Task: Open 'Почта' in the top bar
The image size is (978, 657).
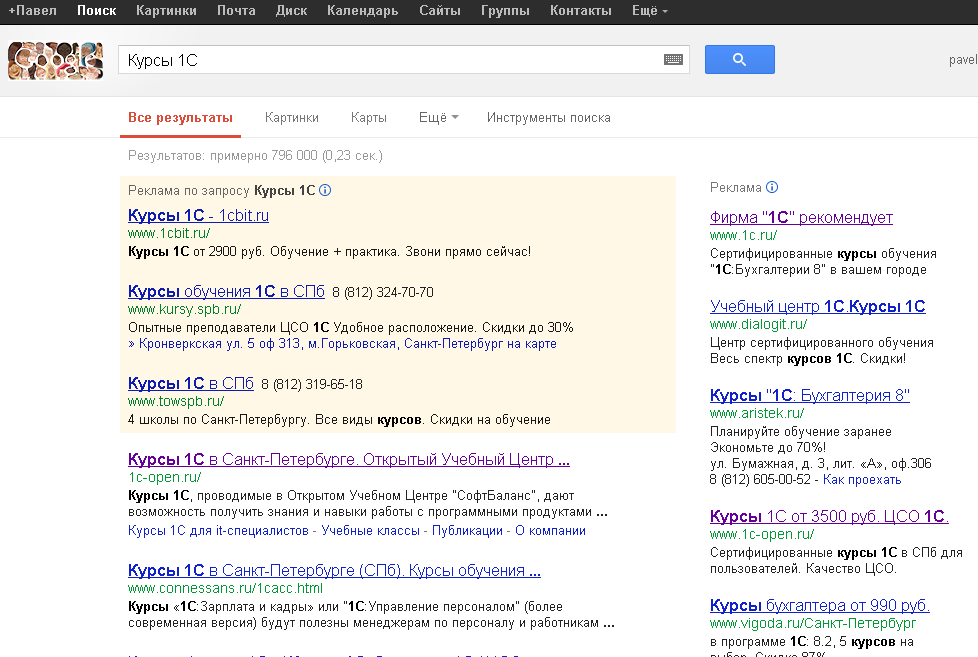Action: click(236, 11)
